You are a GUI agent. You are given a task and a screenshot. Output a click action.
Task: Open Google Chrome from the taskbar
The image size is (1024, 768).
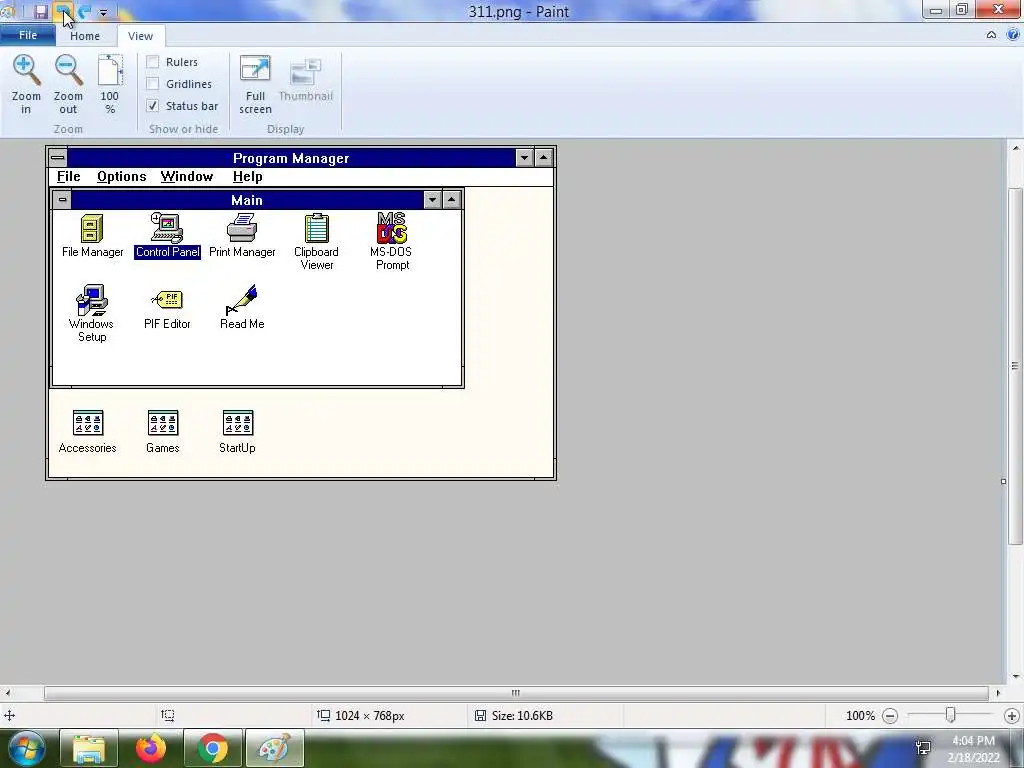click(213, 749)
